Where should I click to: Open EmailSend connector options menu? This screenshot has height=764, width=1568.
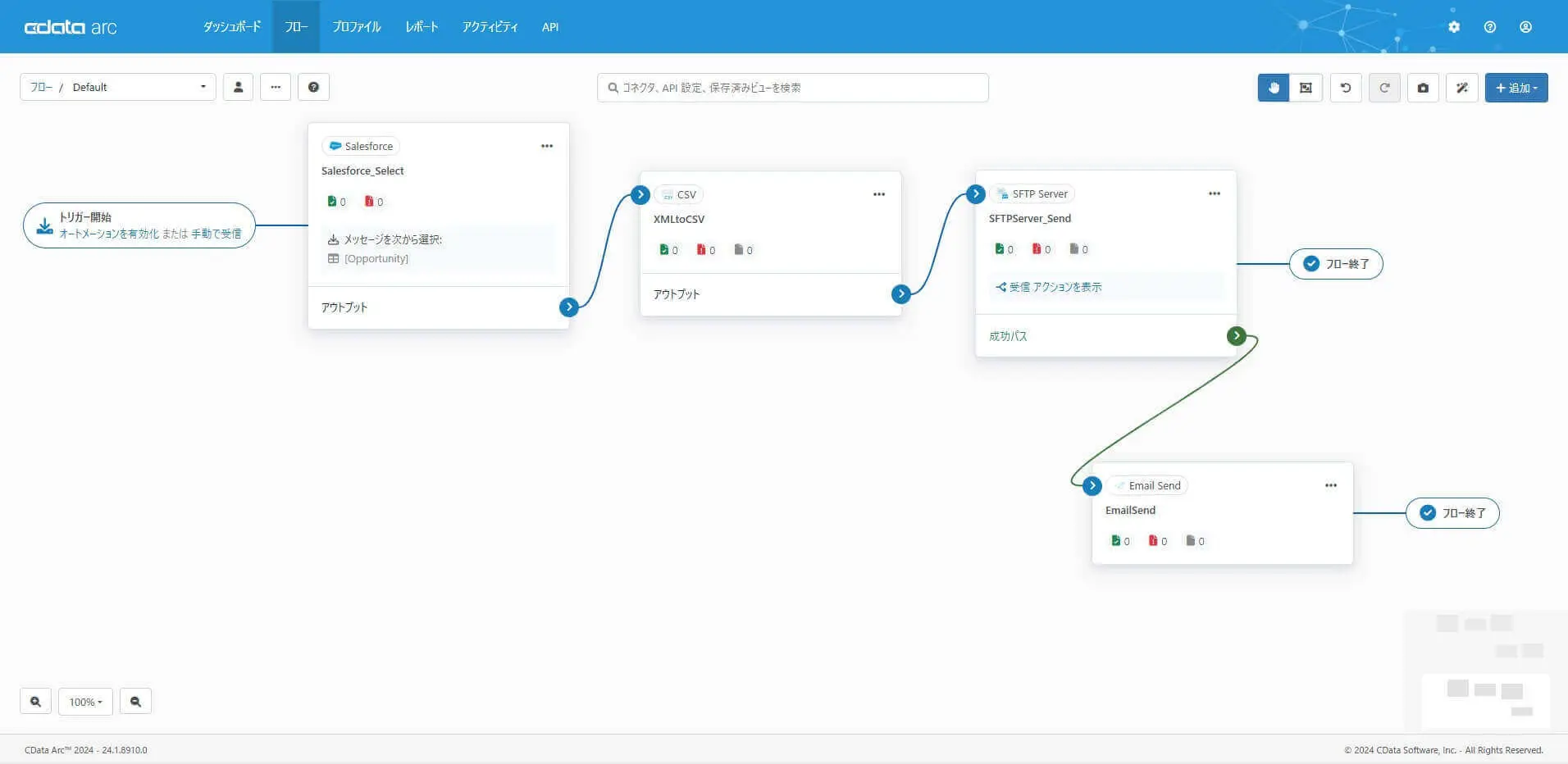pyautogui.click(x=1331, y=485)
